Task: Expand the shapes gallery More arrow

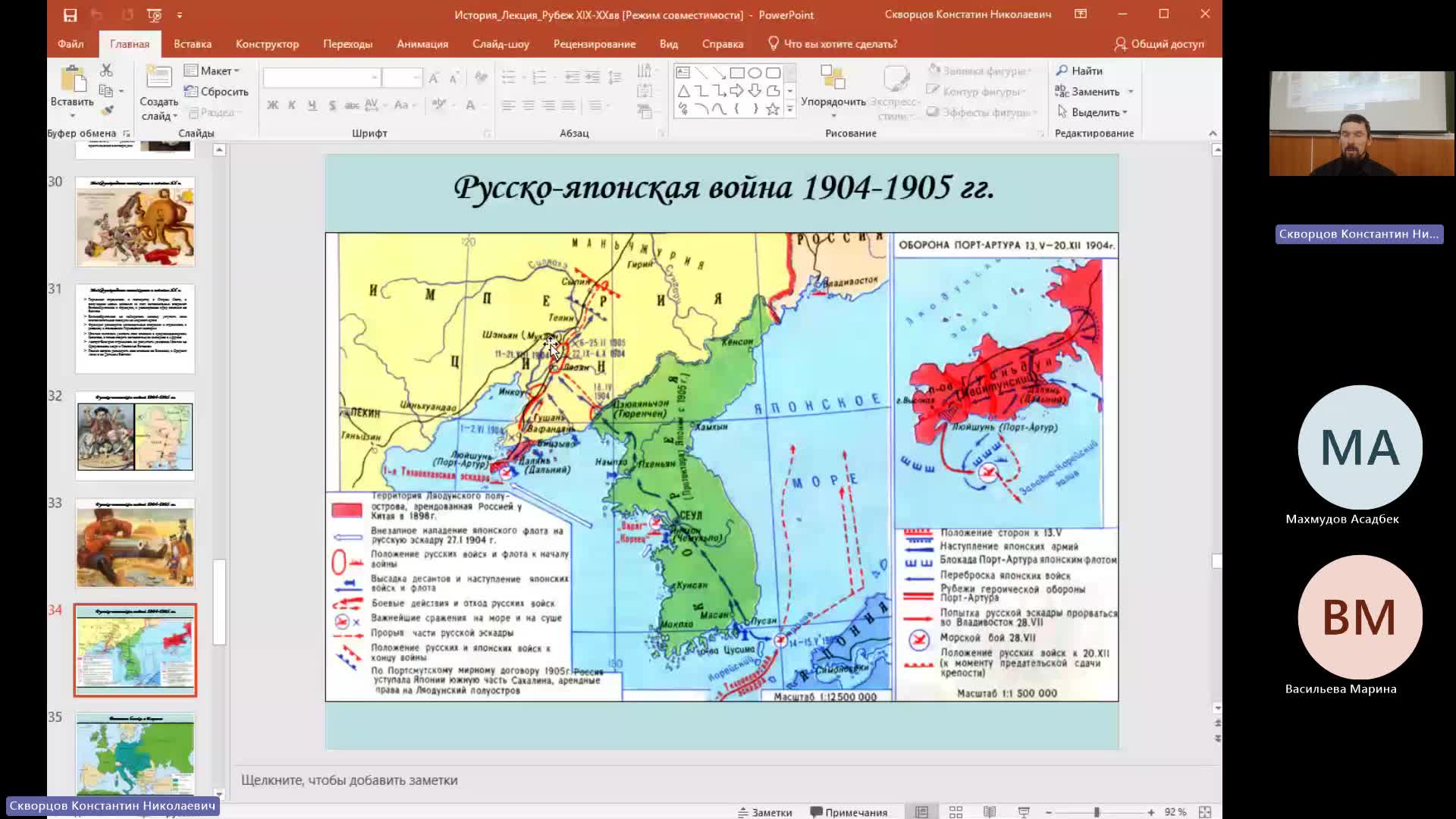Action: (x=789, y=109)
